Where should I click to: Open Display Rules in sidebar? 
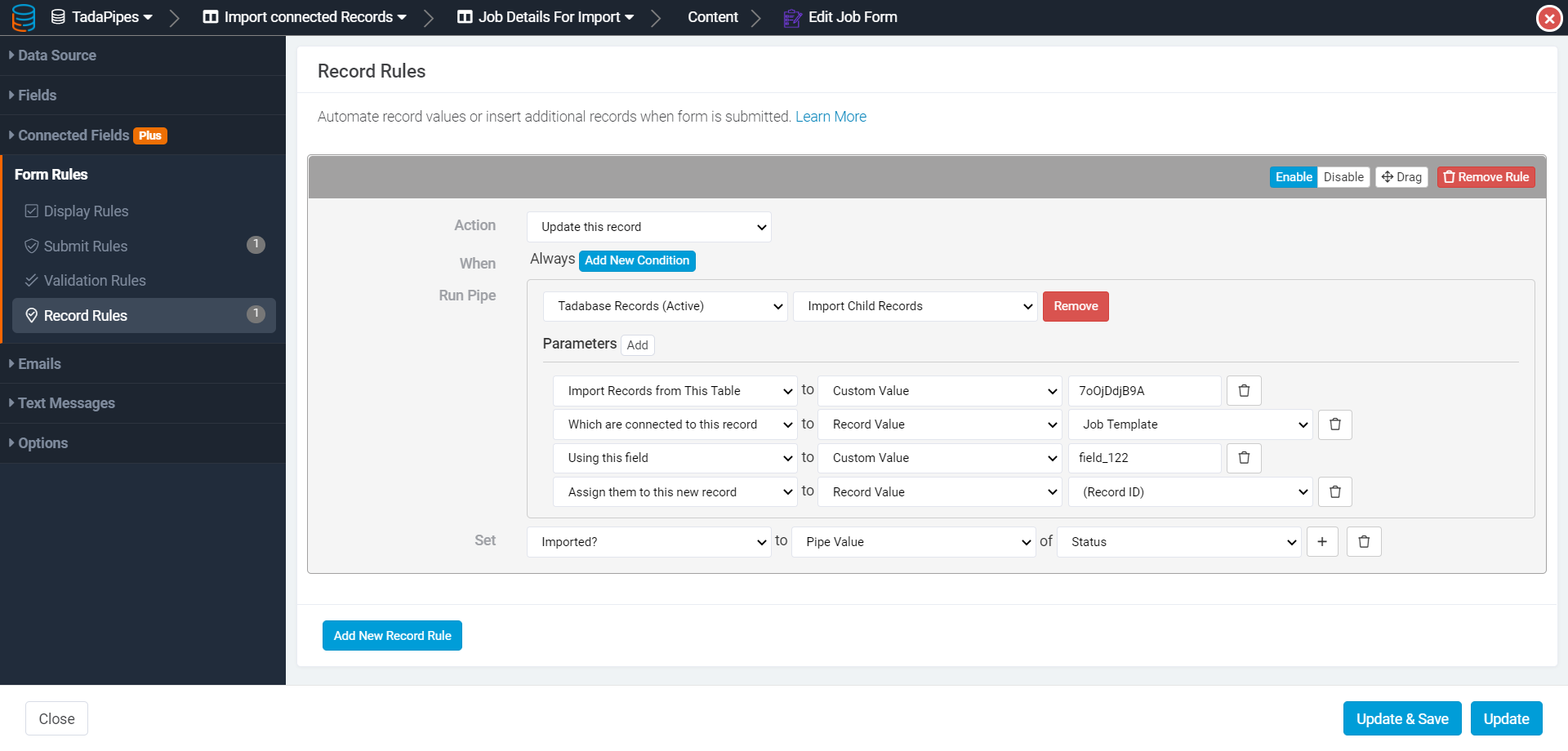[x=145, y=211]
